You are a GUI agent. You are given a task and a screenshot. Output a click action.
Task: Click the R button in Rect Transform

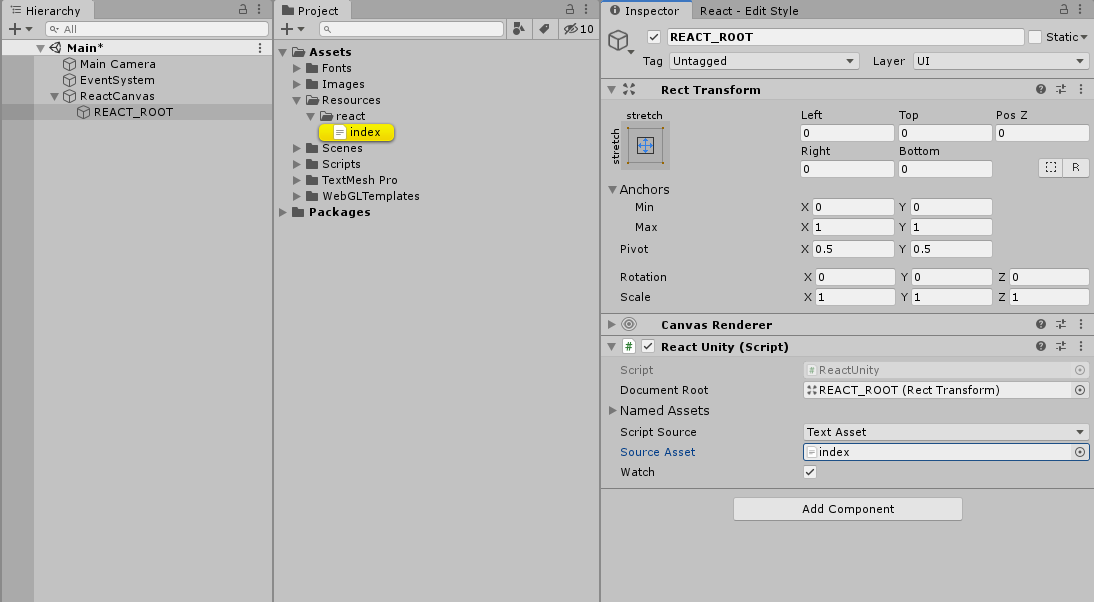click(1076, 167)
